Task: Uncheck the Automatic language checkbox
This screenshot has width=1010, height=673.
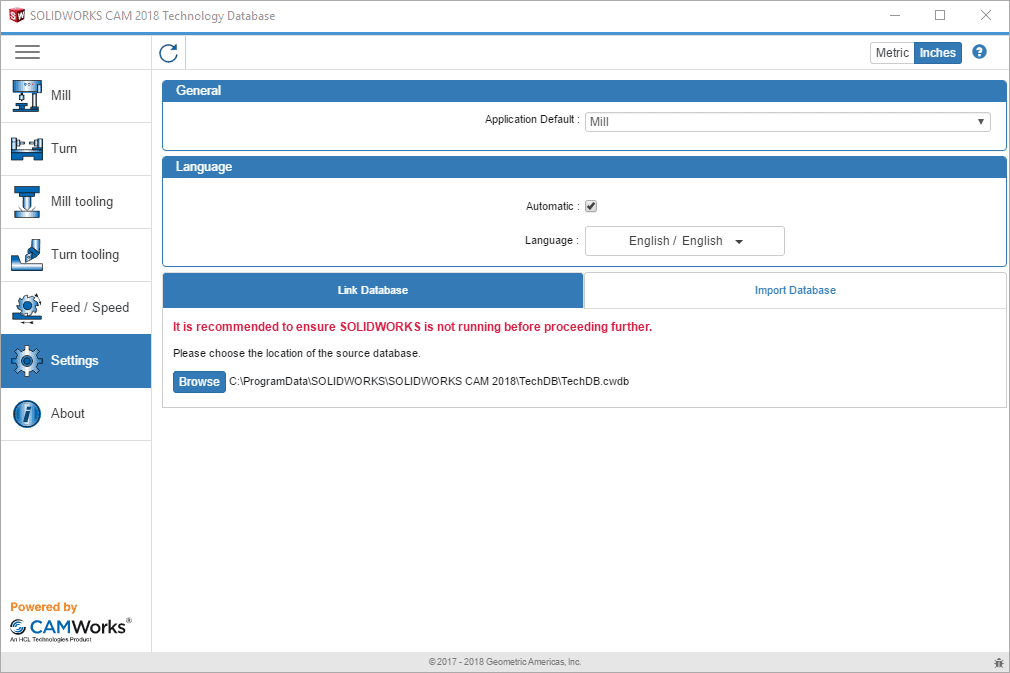Action: 591,206
